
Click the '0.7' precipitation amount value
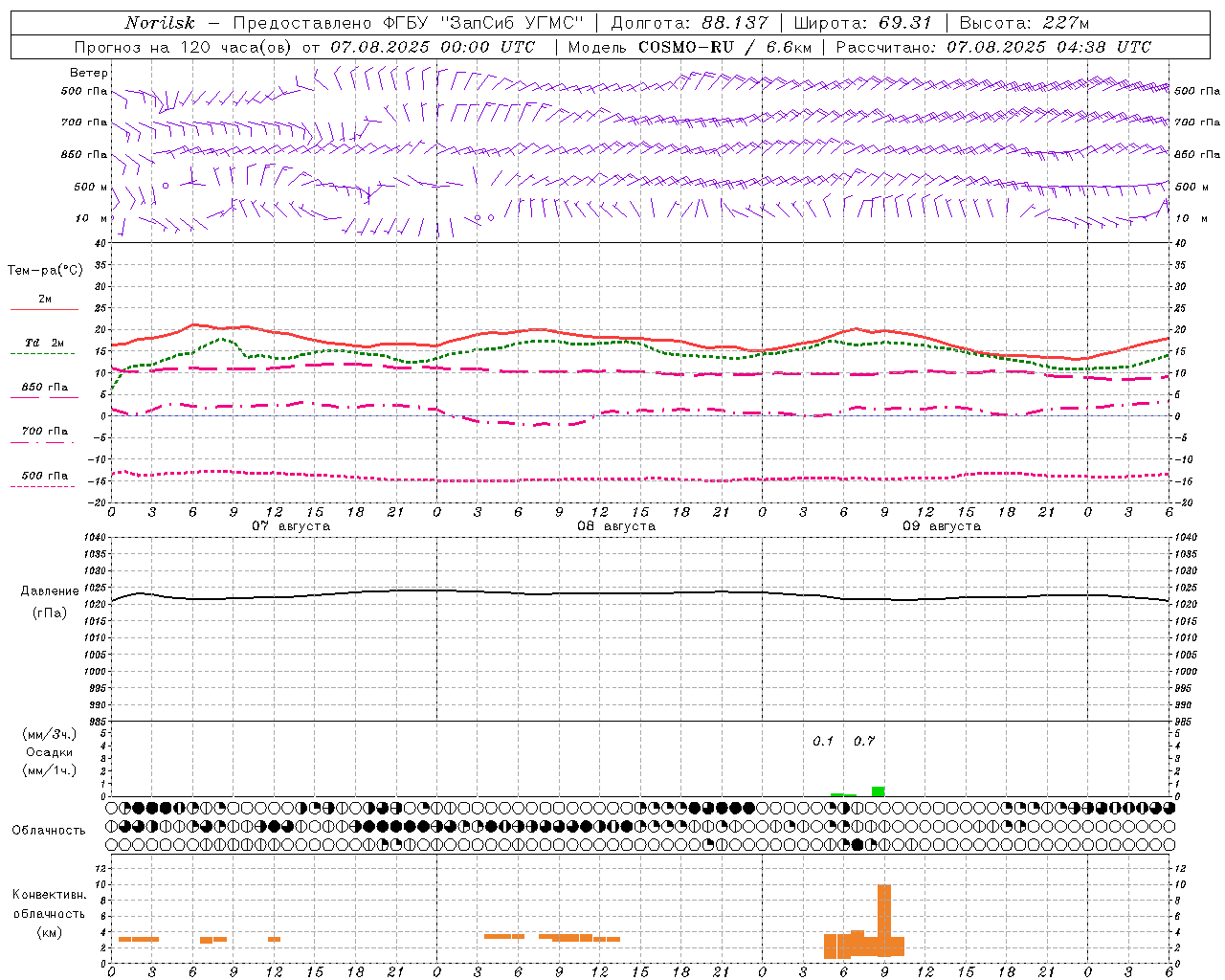864,741
